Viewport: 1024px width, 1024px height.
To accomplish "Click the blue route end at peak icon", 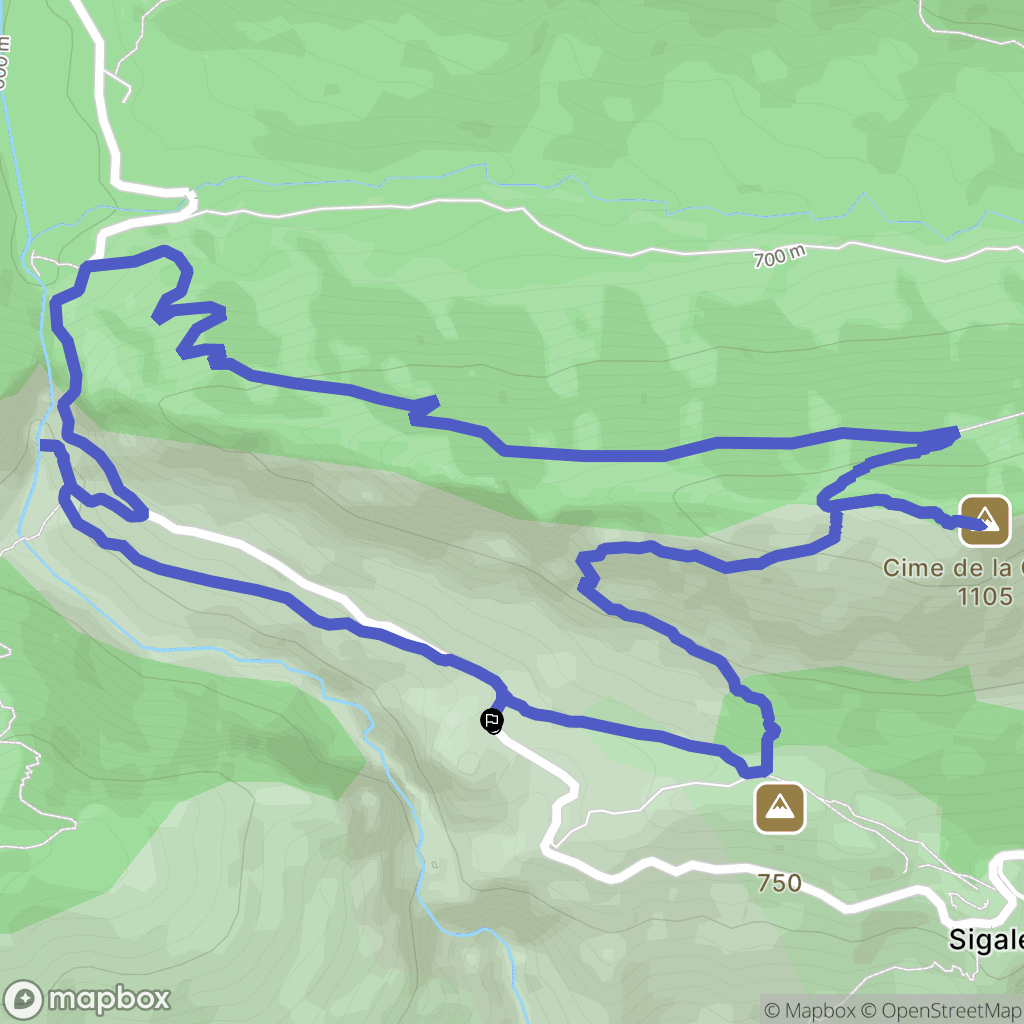I will (980, 524).
